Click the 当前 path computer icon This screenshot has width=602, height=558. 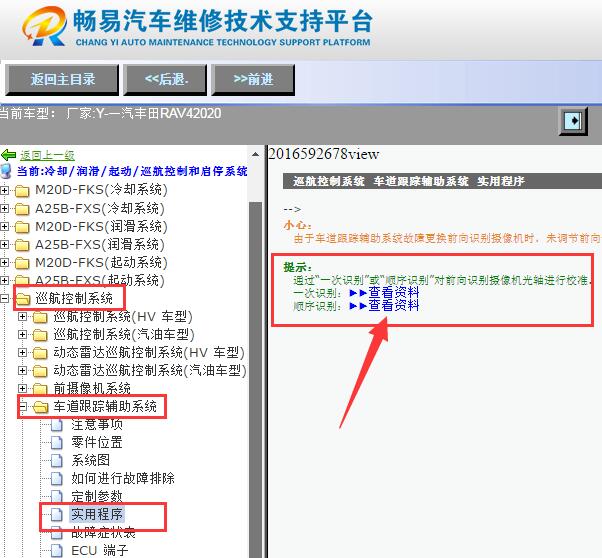coord(6,171)
